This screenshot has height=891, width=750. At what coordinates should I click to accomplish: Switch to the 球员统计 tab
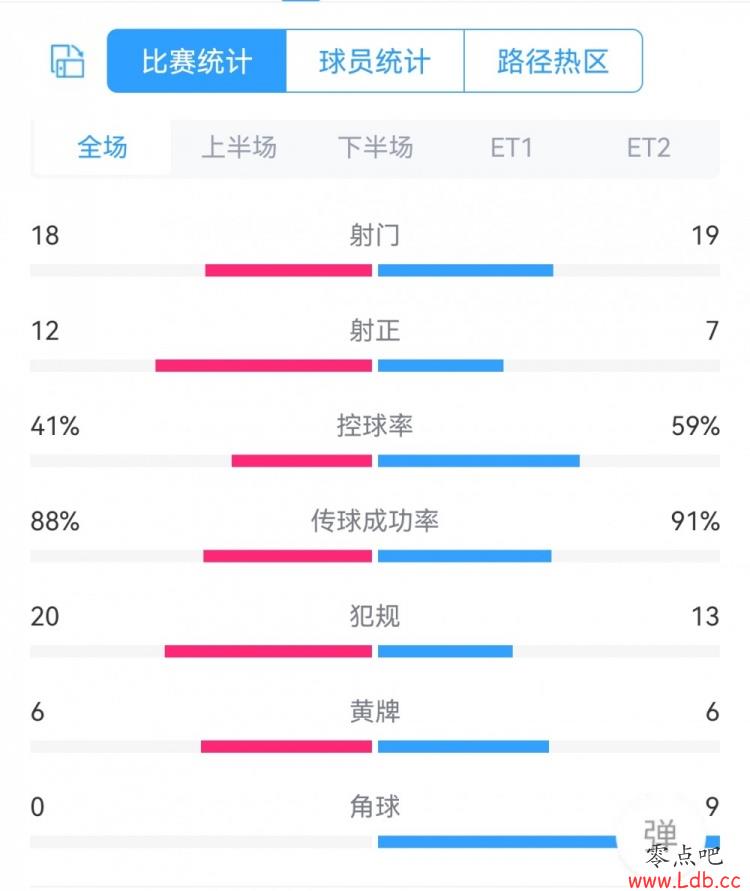click(375, 61)
